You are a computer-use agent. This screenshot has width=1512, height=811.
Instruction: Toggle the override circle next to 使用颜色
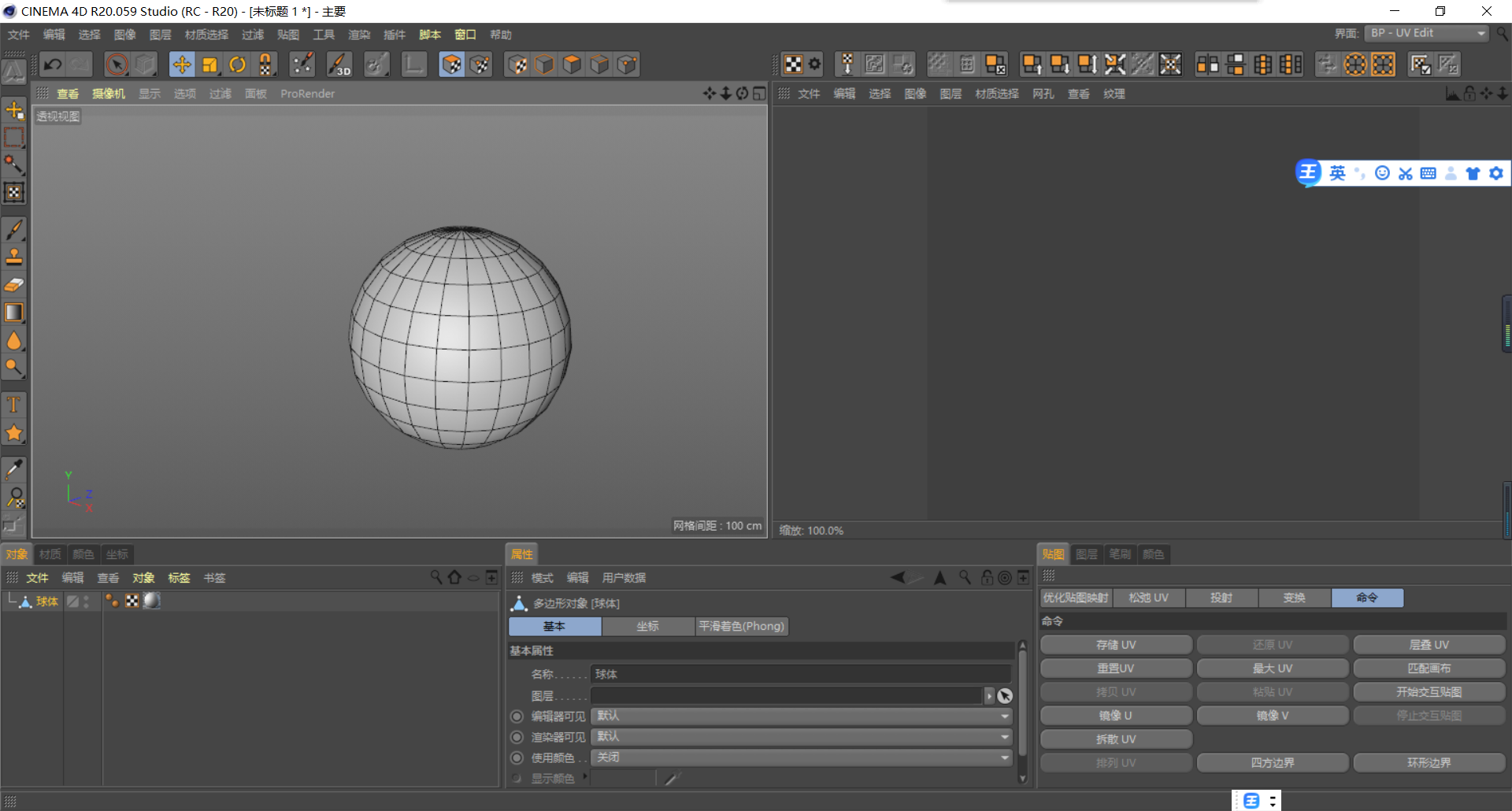[516, 757]
